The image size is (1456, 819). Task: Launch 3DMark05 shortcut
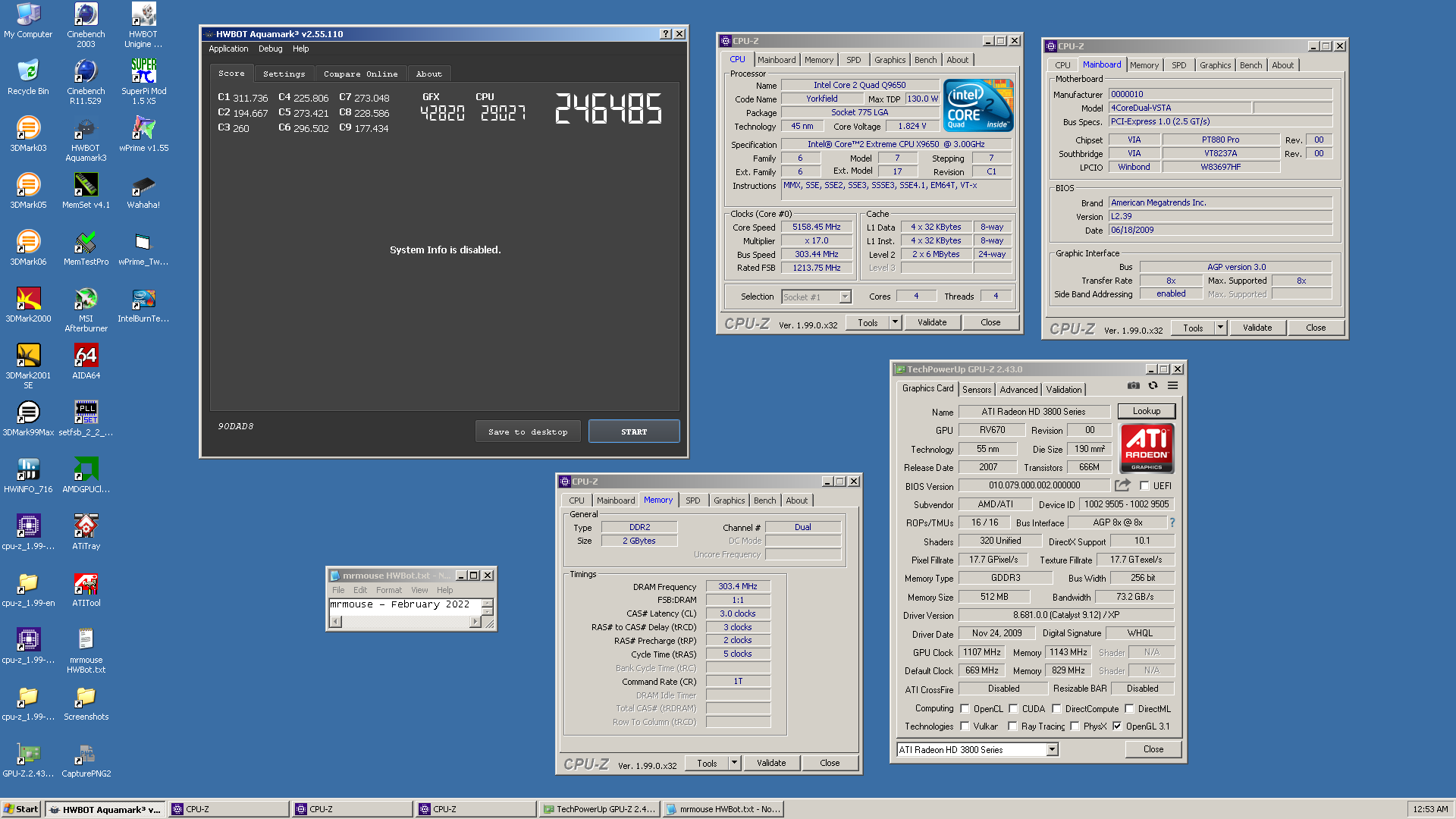pyautogui.click(x=28, y=190)
